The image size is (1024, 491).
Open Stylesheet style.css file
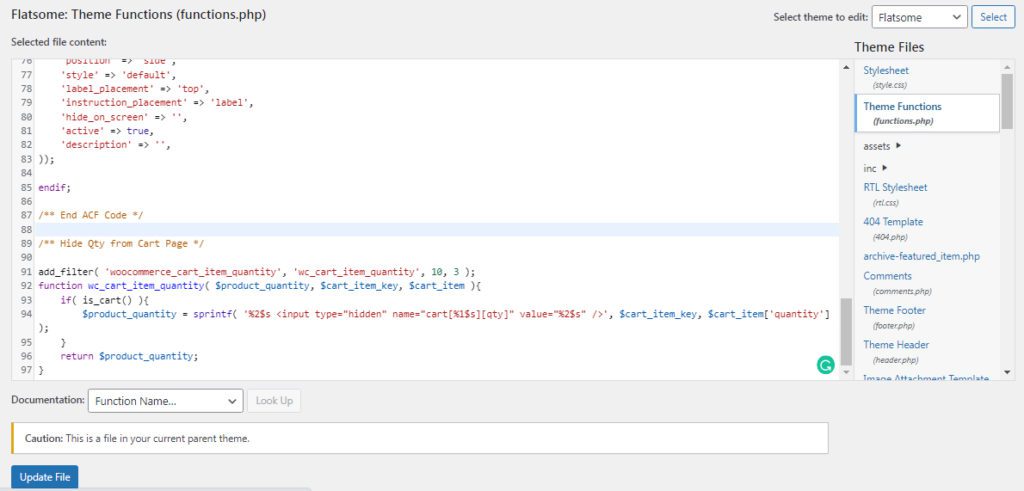pos(886,71)
